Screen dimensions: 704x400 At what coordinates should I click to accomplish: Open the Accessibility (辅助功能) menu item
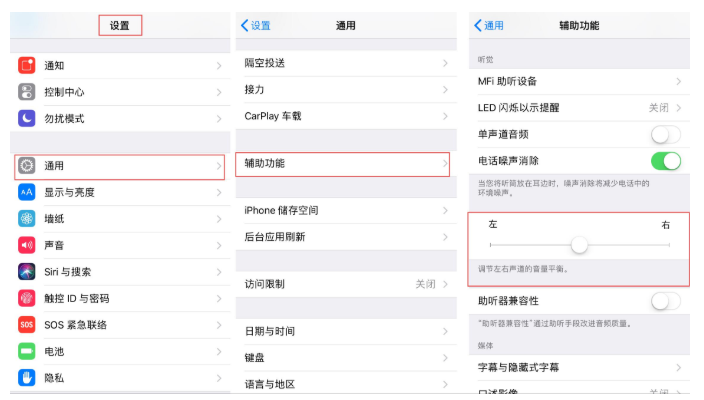pyautogui.click(x=342, y=163)
